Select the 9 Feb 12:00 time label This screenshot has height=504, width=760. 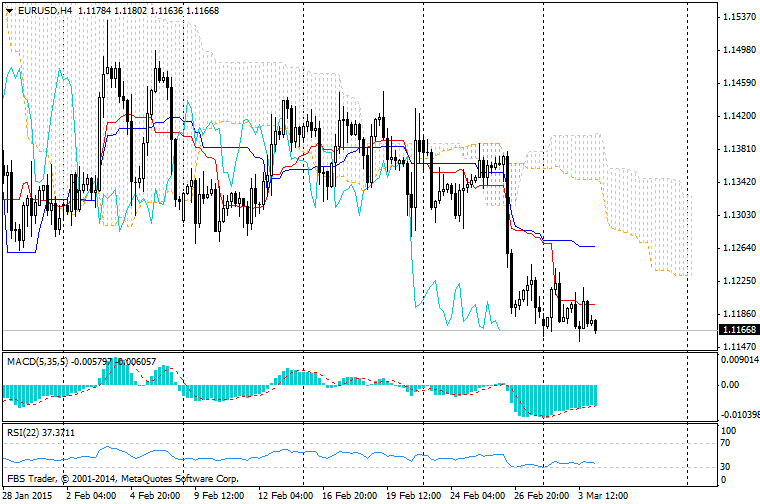point(219,496)
